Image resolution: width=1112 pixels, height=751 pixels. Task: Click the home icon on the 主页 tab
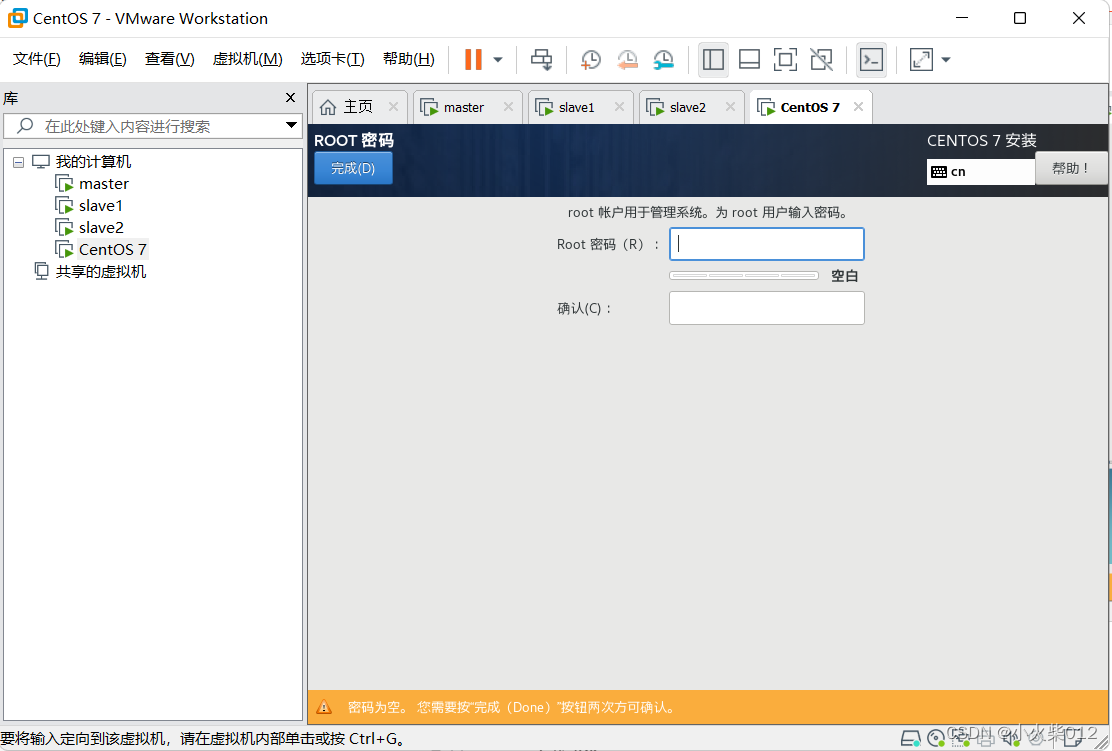(328, 107)
